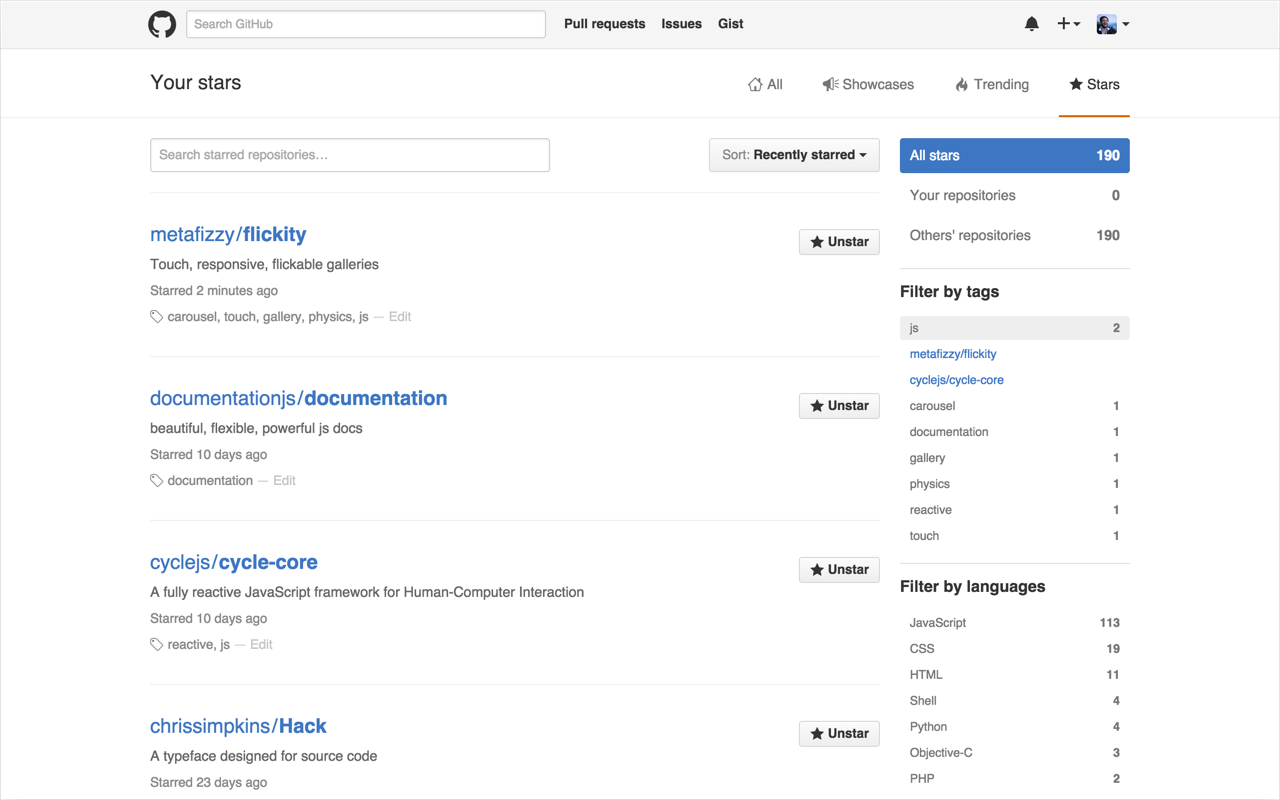Image resolution: width=1280 pixels, height=800 pixels.
Task: Click the GitHub octocat logo
Action: (x=162, y=24)
